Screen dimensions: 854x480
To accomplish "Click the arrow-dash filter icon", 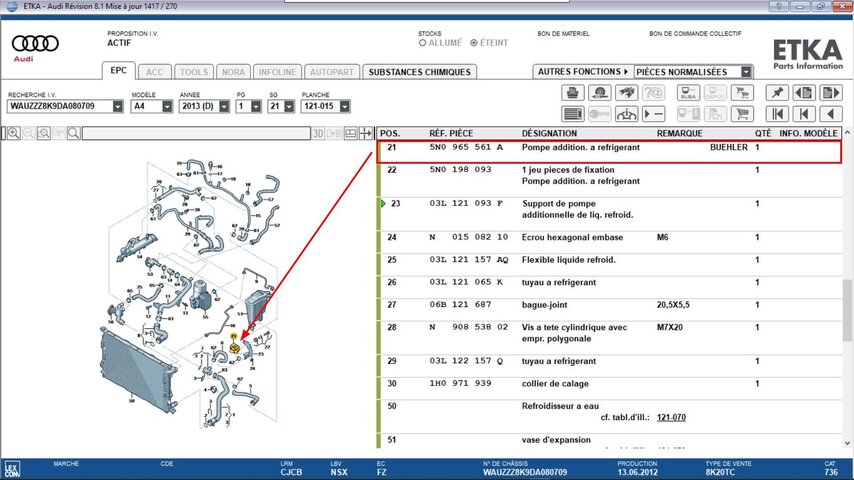I will 653,114.
